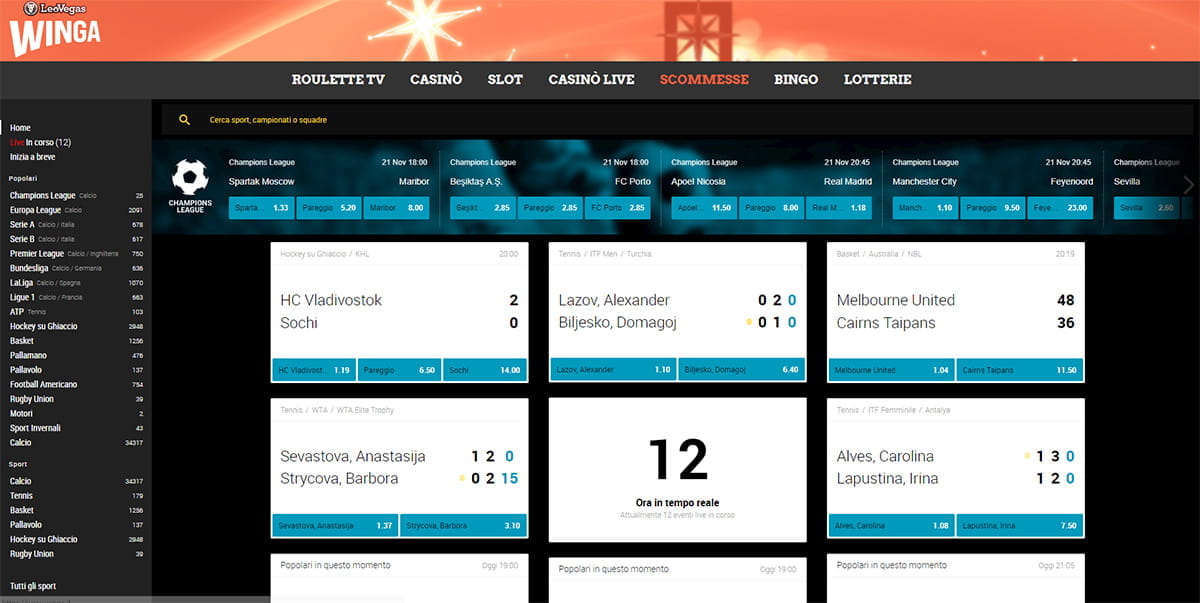Open Ligue 1 in sidebar
Screen dimensions: 1200x603
pos(76,297)
